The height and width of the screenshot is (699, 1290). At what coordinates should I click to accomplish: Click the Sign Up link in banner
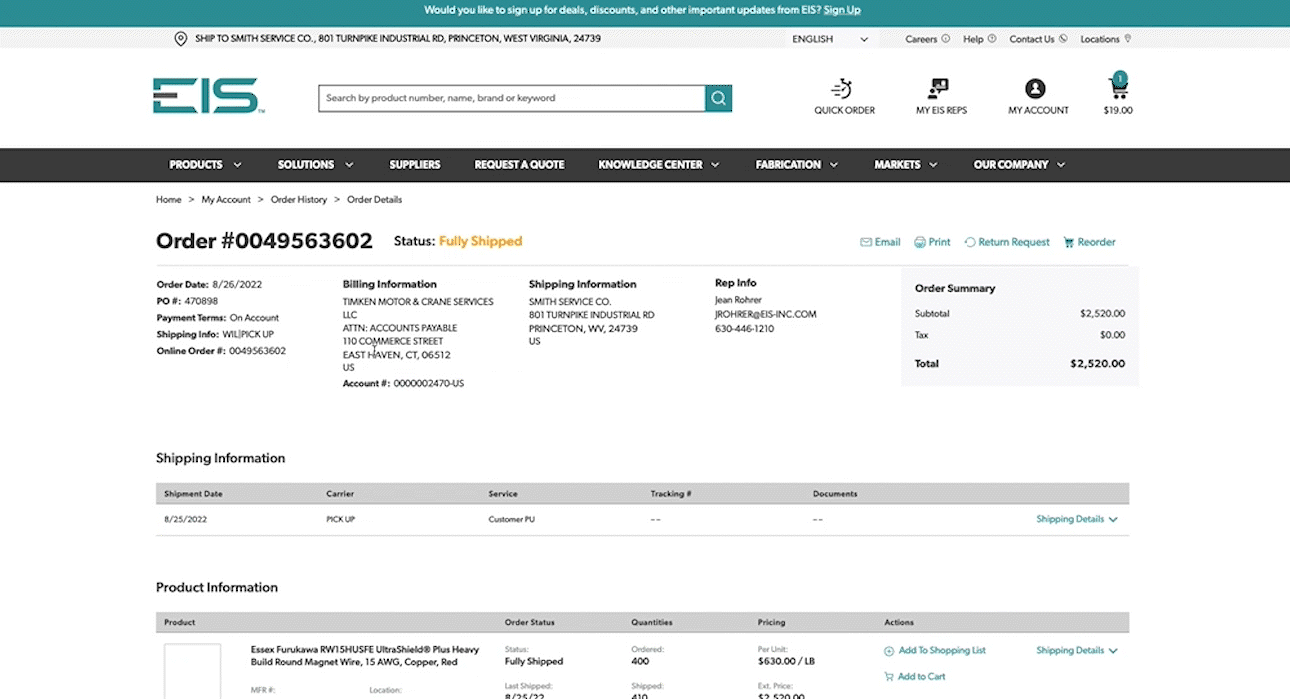[842, 10]
